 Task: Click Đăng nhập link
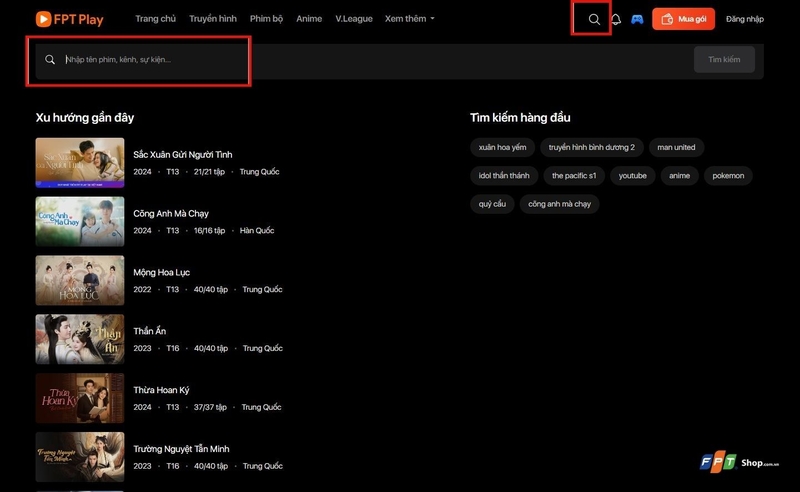click(744, 19)
